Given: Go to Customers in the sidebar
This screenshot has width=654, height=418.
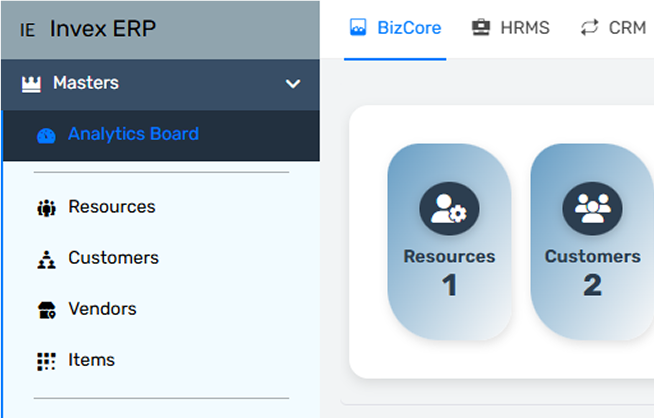Looking at the screenshot, I should coord(113,258).
